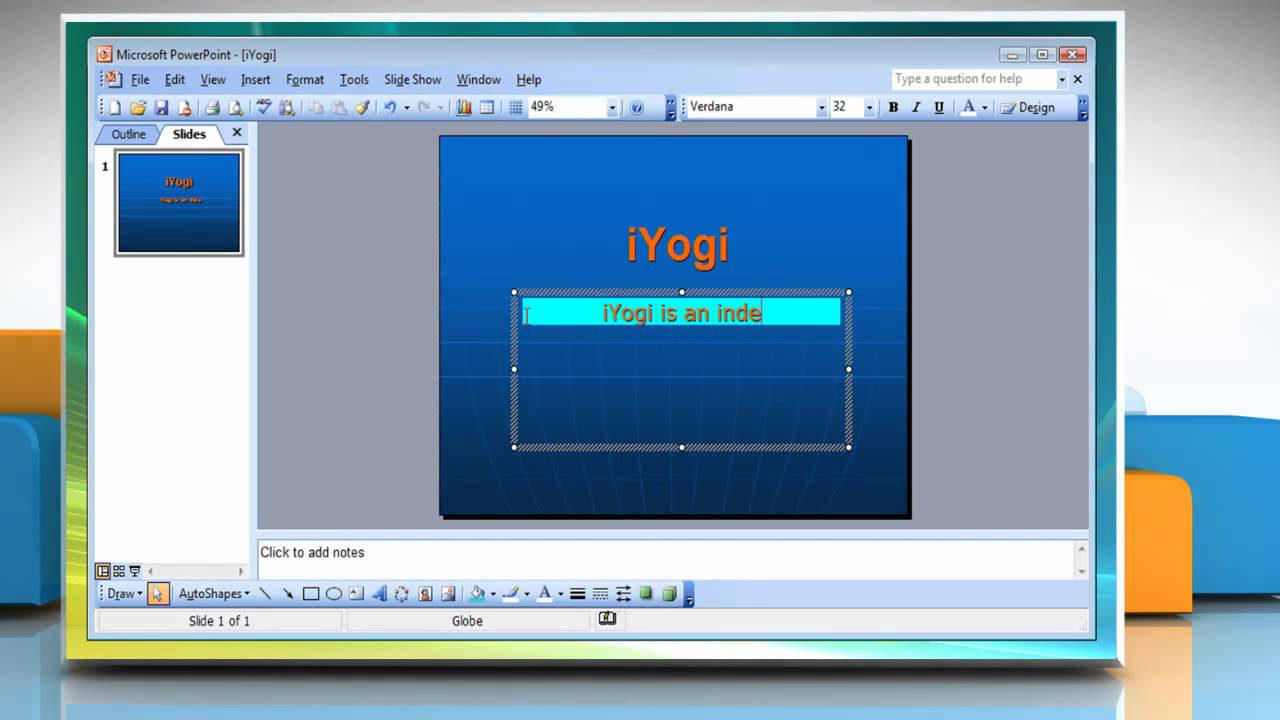
Task: Select the Line drawing tool
Action: 265,594
